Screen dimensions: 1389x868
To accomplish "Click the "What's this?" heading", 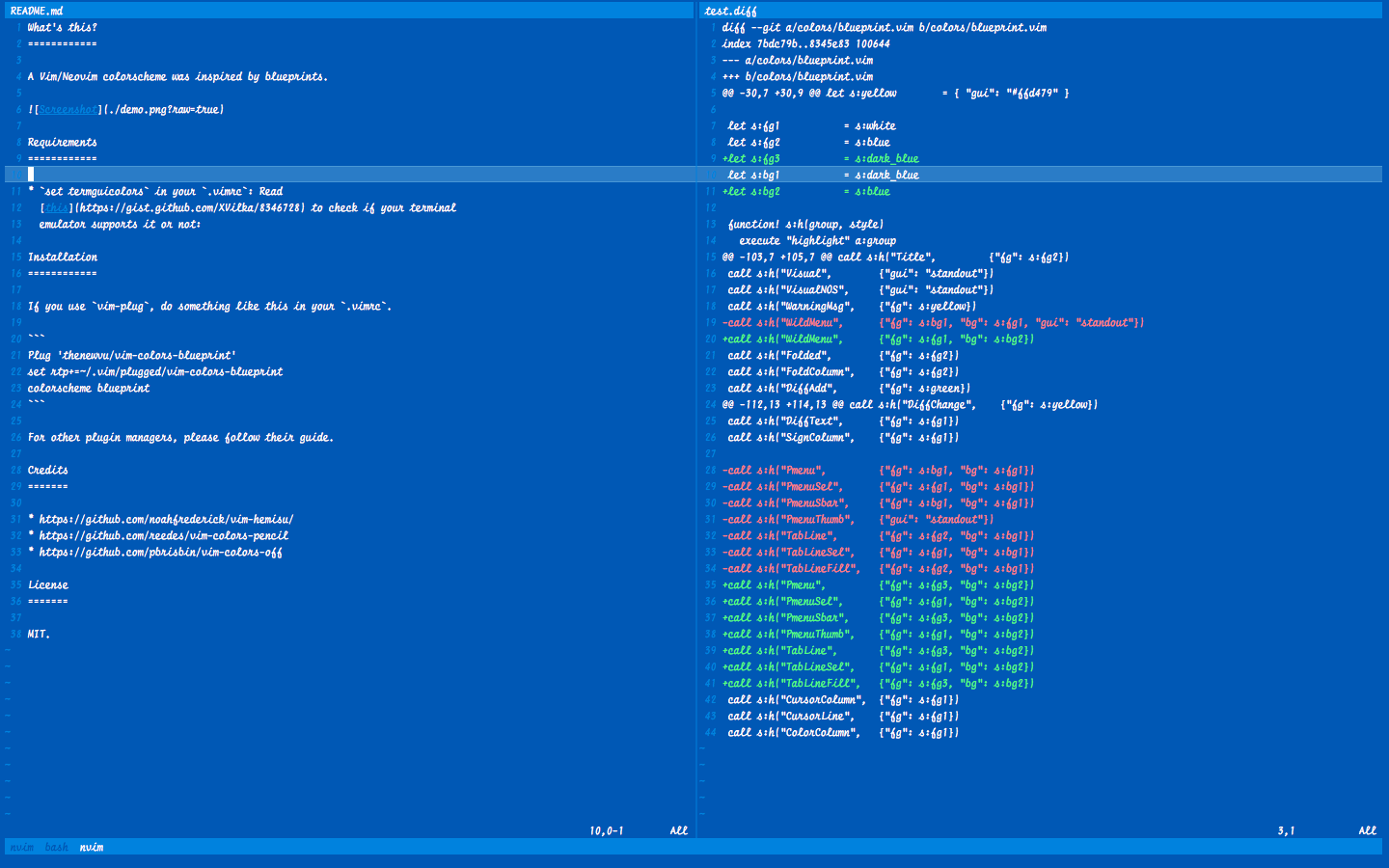I will (62, 27).
